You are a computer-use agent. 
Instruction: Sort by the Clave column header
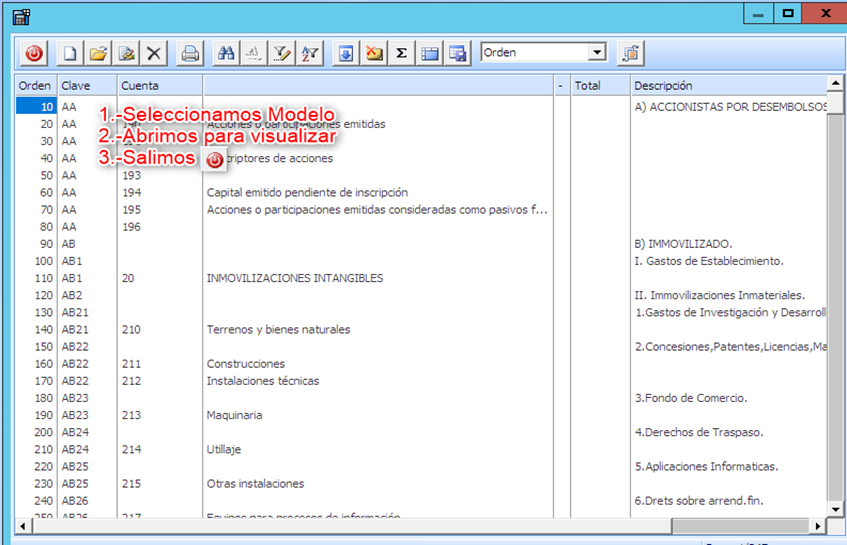[x=86, y=86]
